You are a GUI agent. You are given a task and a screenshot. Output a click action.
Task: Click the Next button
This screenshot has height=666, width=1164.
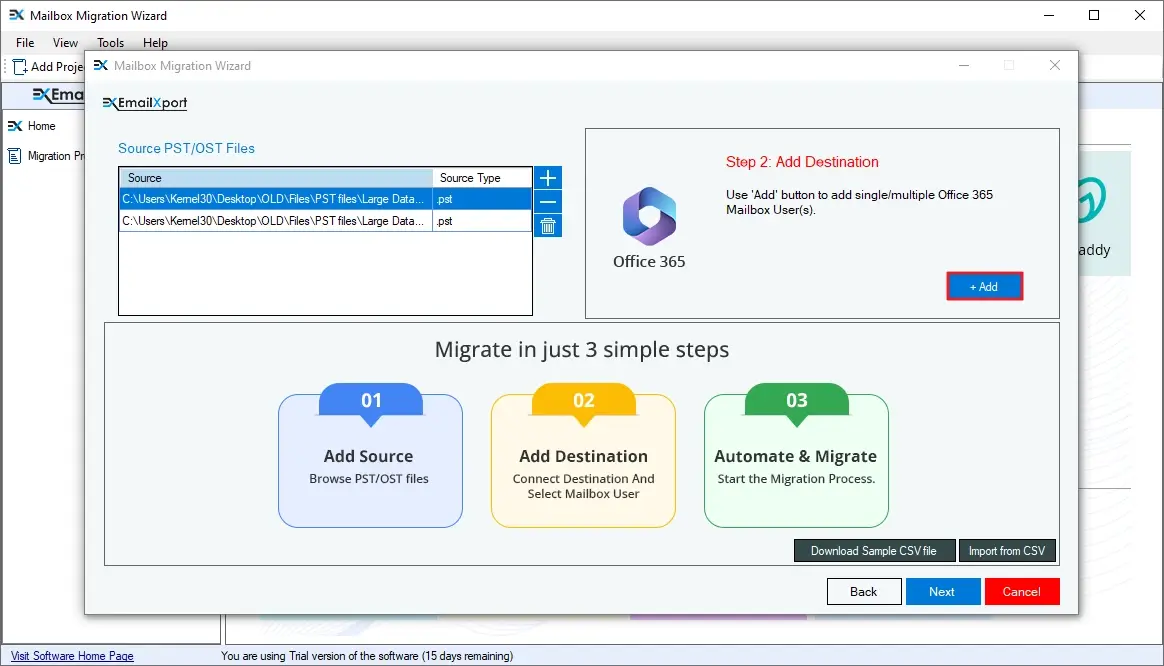pos(941,592)
